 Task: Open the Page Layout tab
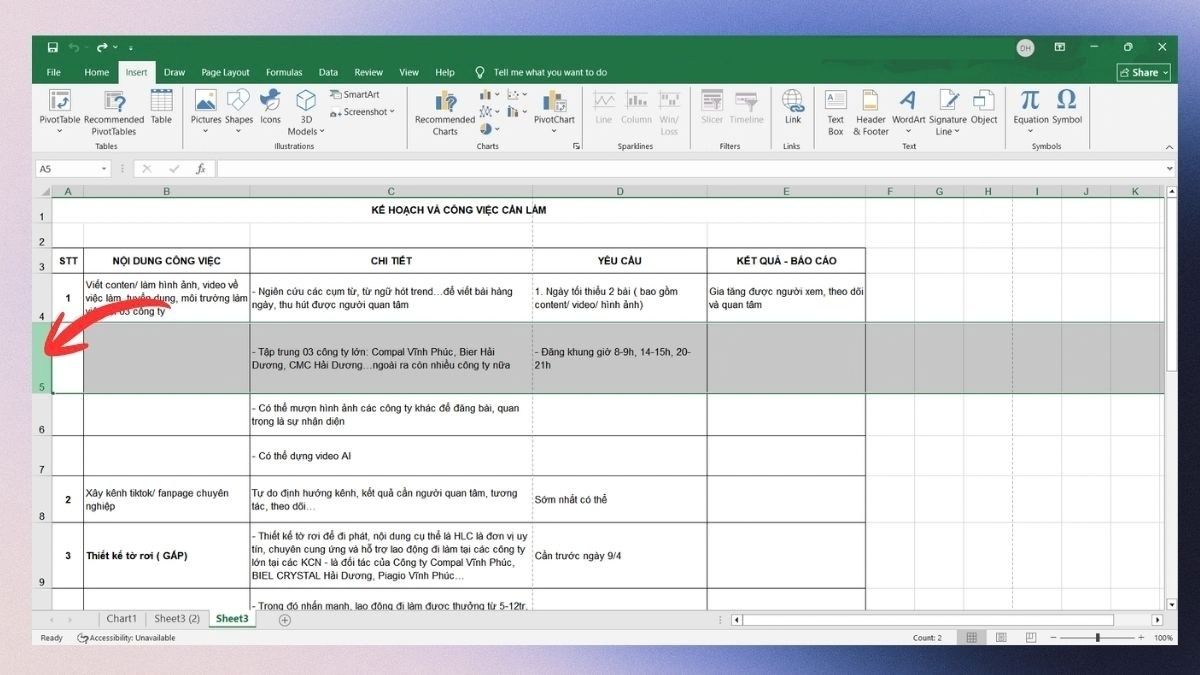[225, 72]
